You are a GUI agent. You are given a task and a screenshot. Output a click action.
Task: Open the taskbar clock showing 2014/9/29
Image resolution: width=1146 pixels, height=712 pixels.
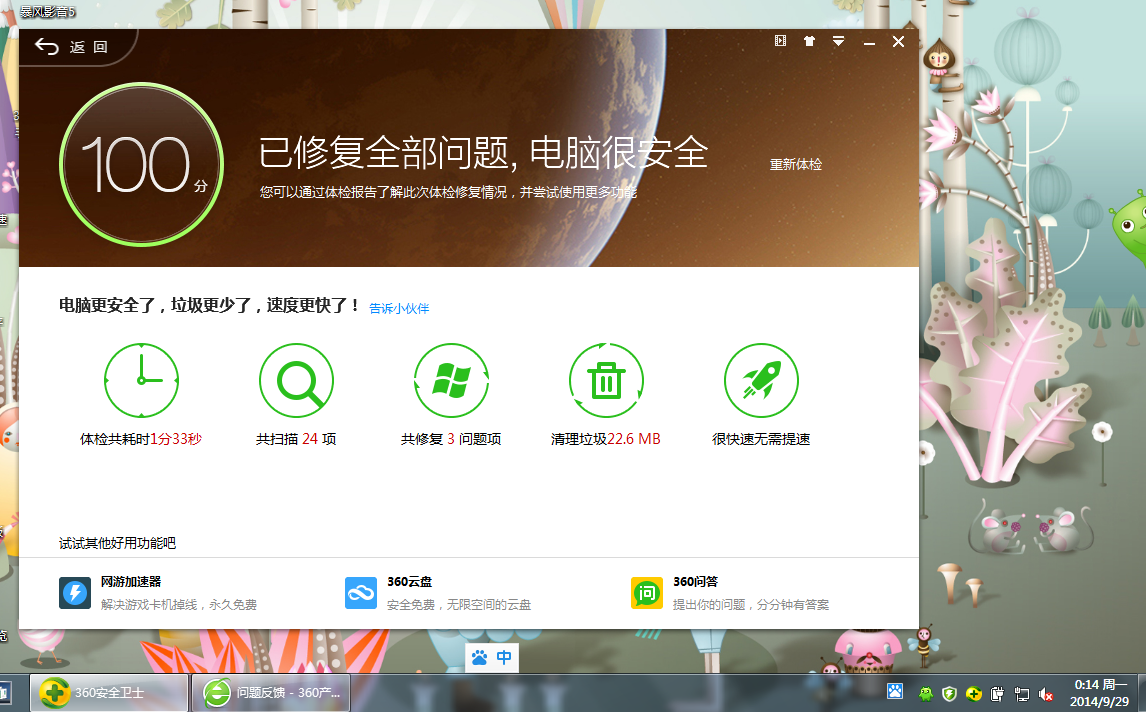point(1100,693)
